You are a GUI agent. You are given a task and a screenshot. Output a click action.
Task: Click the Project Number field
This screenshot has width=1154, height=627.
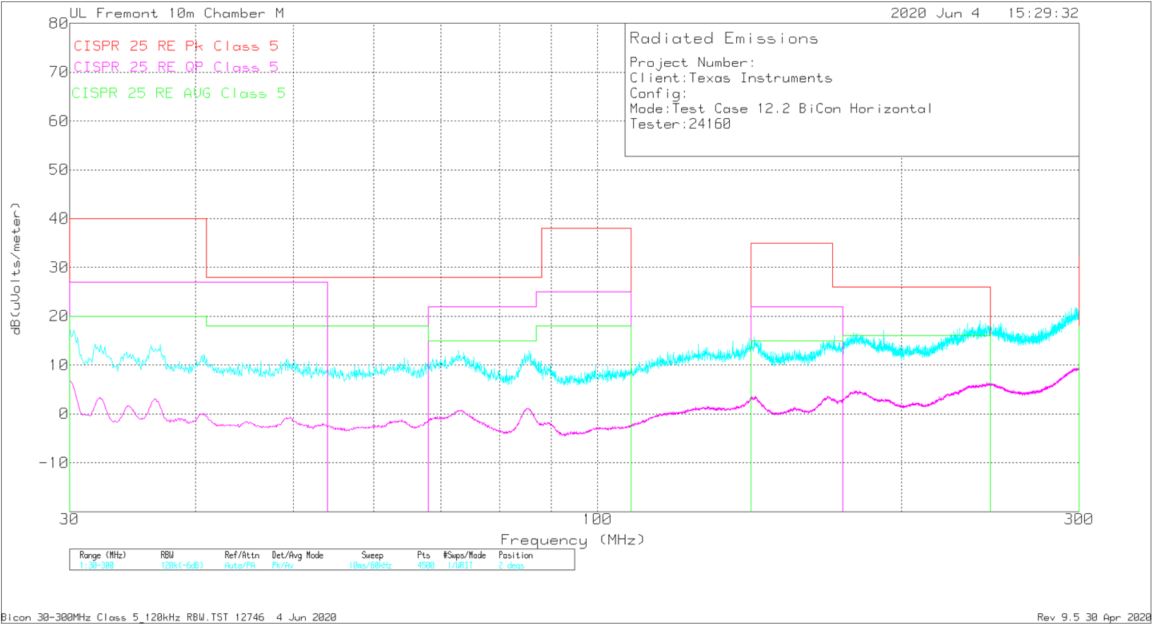tap(685, 63)
